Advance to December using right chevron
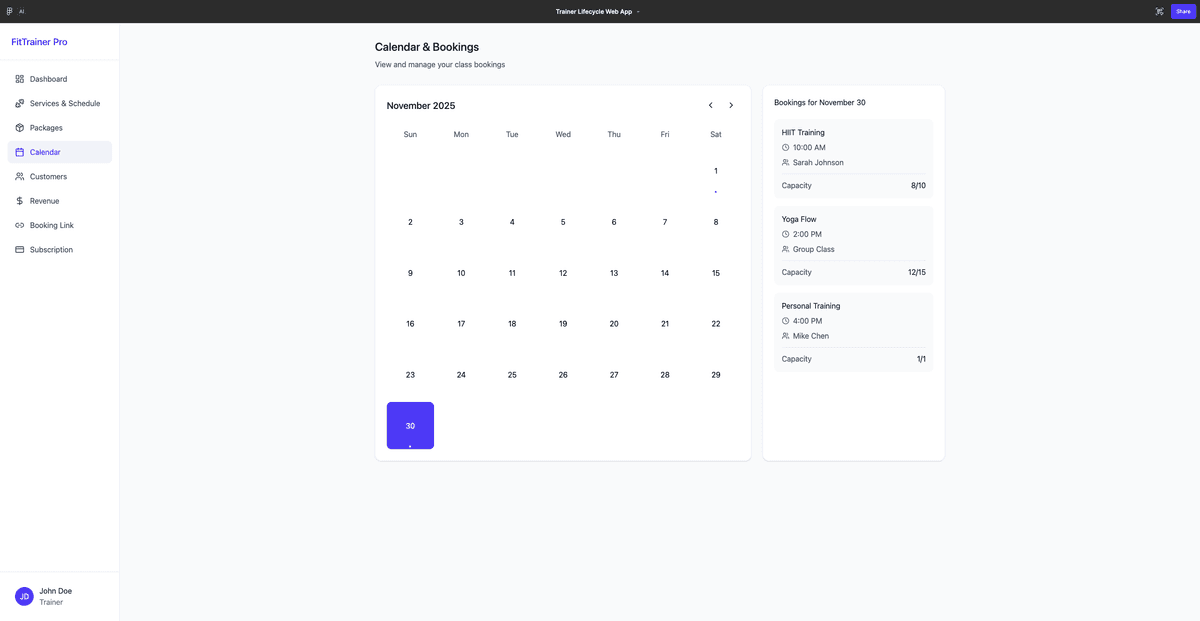1200x621 pixels. (x=731, y=104)
